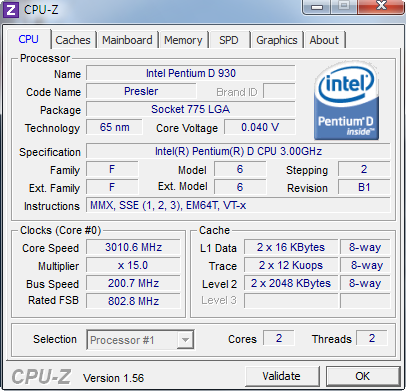Click the Version 1.56 label
The image size is (407, 392).
pyautogui.click(x=114, y=378)
